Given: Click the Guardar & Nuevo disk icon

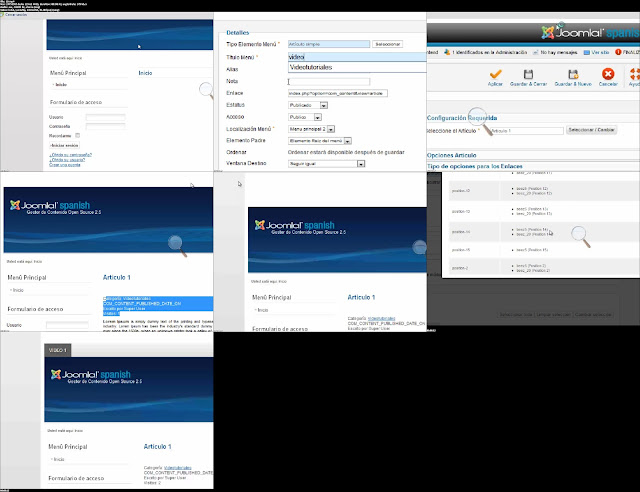Looking at the screenshot, I should (x=573, y=74).
